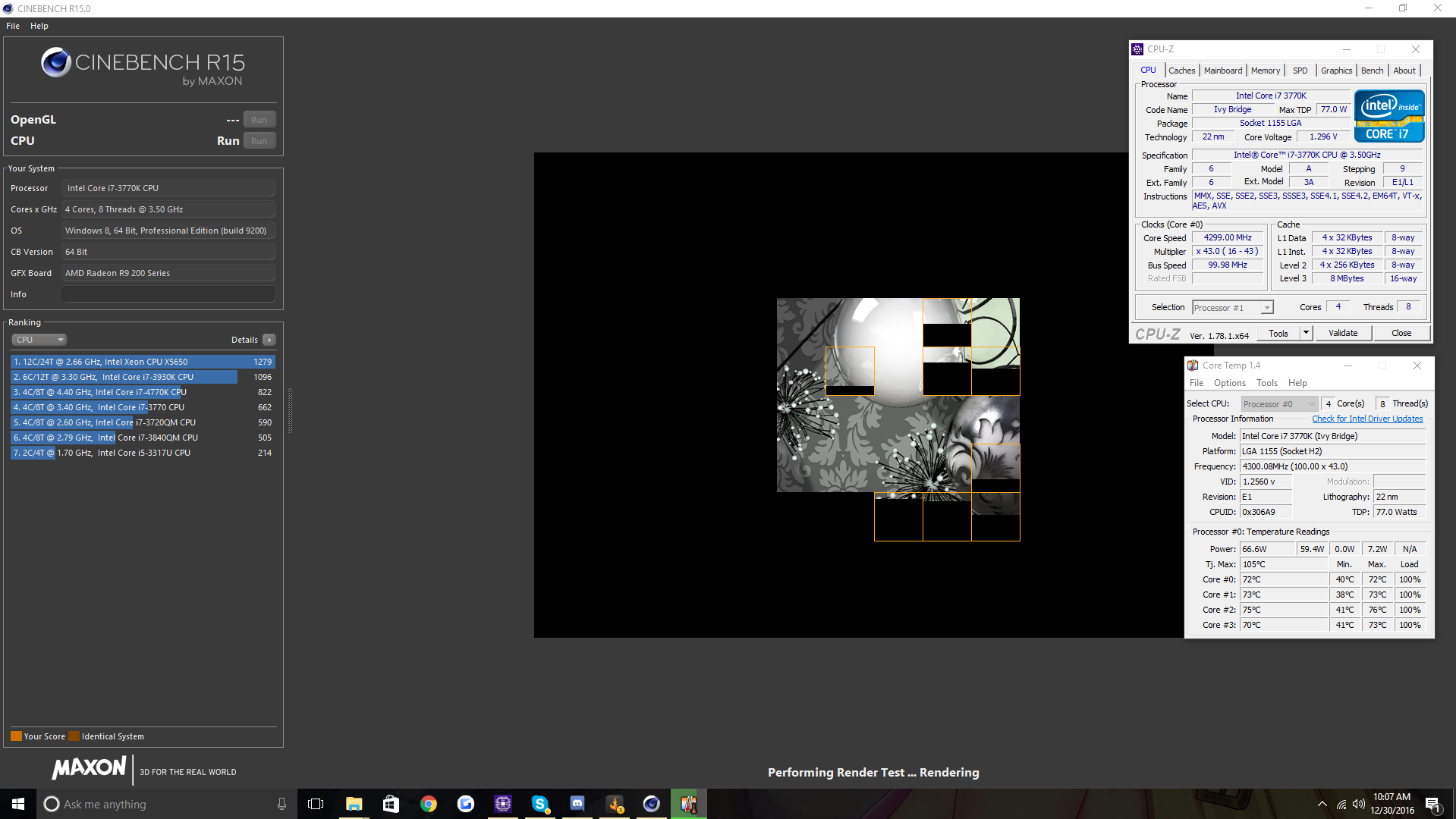Screen dimensions: 1456x819
Task: Switch to CPU-Z via its taskbar icon
Action: coord(503,804)
